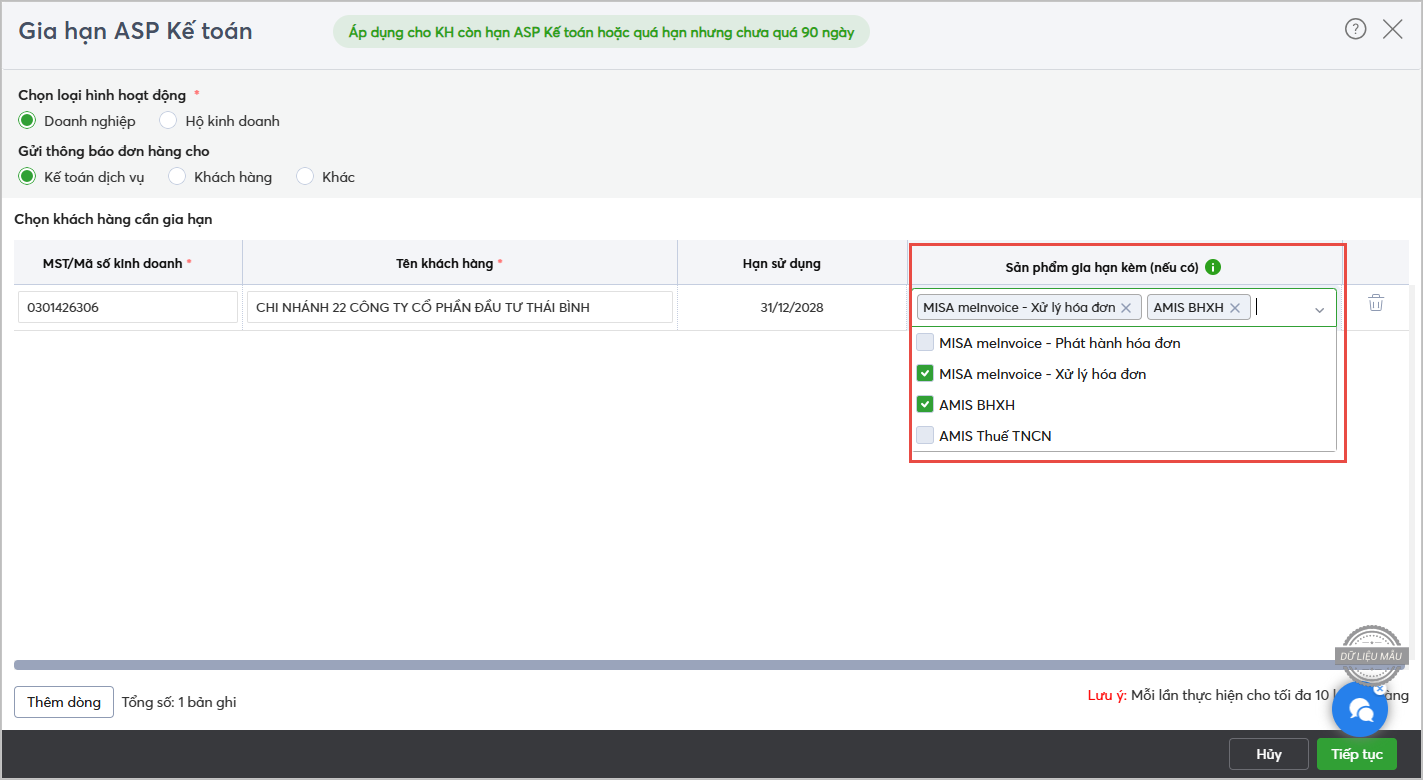Dismiss the chat bubble using its small x
Viewport: 1423px width, 780px height.
(x=1380, y=688)
